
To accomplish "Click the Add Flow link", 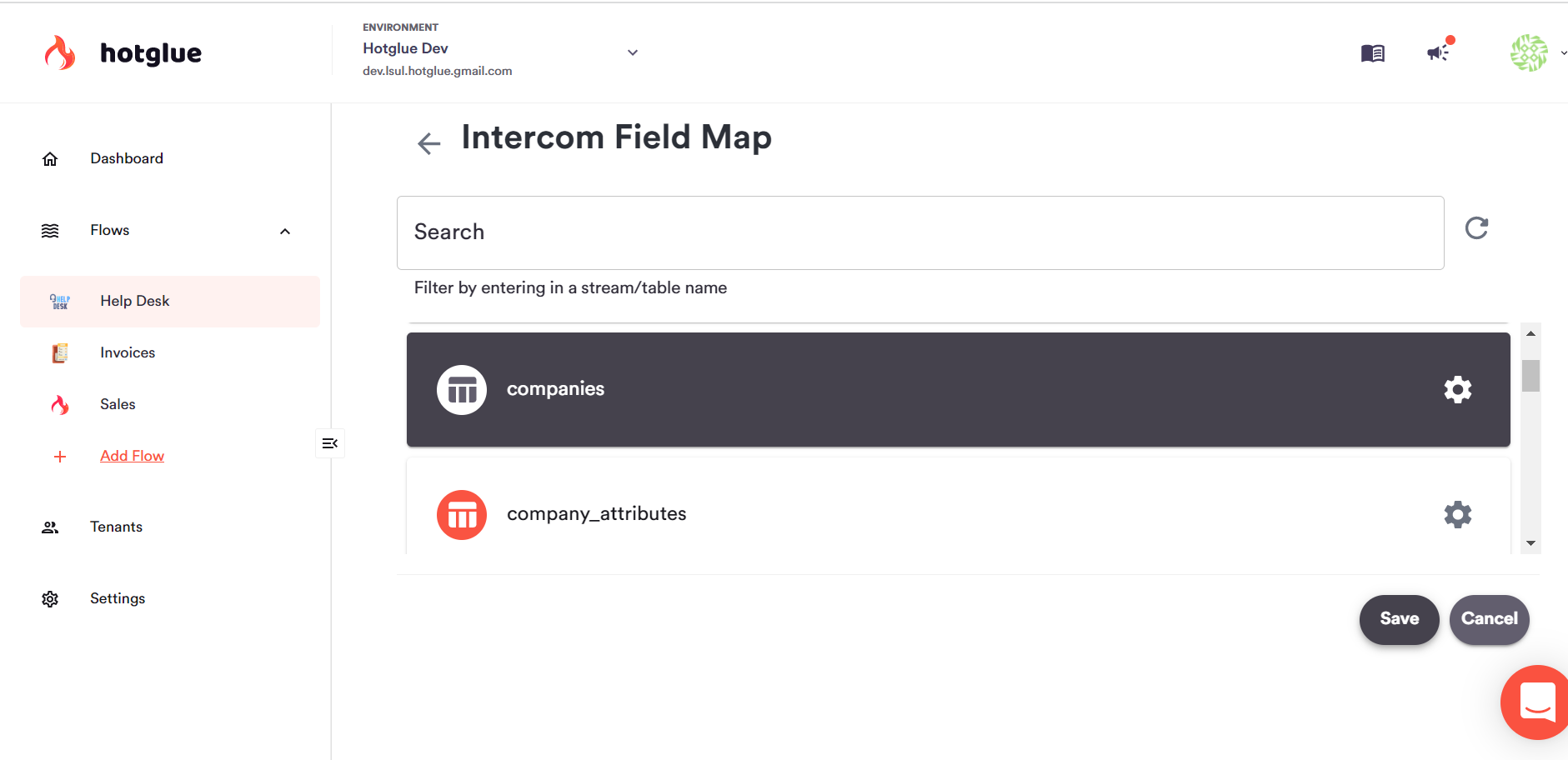I will click(x=132, y=456).
